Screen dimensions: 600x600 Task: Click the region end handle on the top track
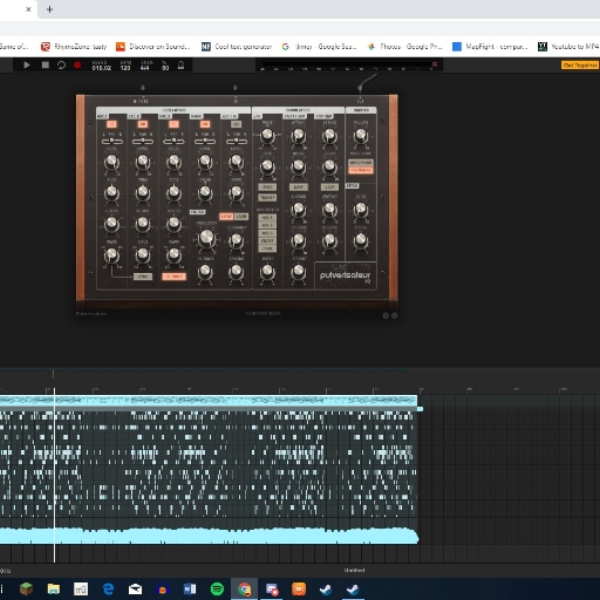click(420, 409)
